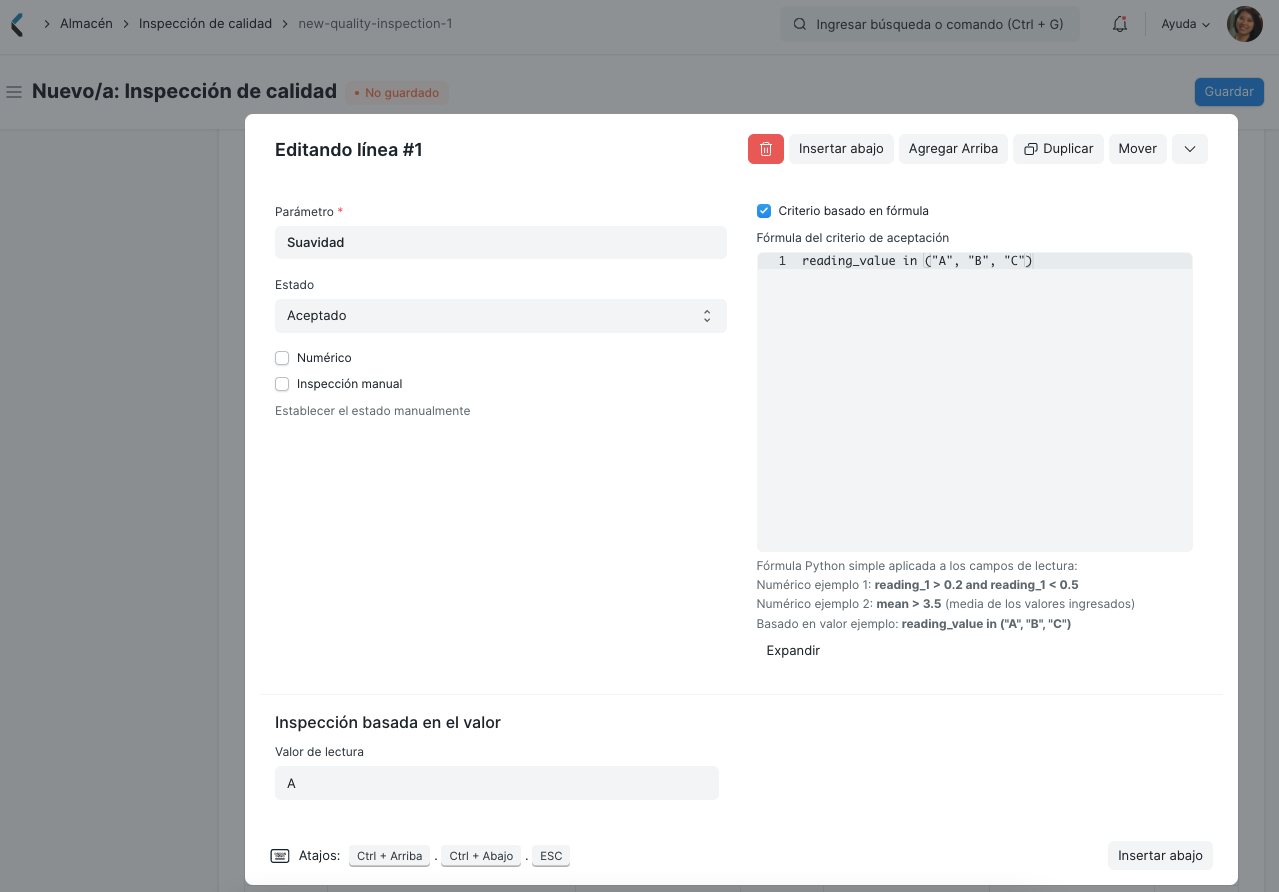Click the Agregar Arriba button
The width and height of the screenshot is (1279, 892).
953,149
